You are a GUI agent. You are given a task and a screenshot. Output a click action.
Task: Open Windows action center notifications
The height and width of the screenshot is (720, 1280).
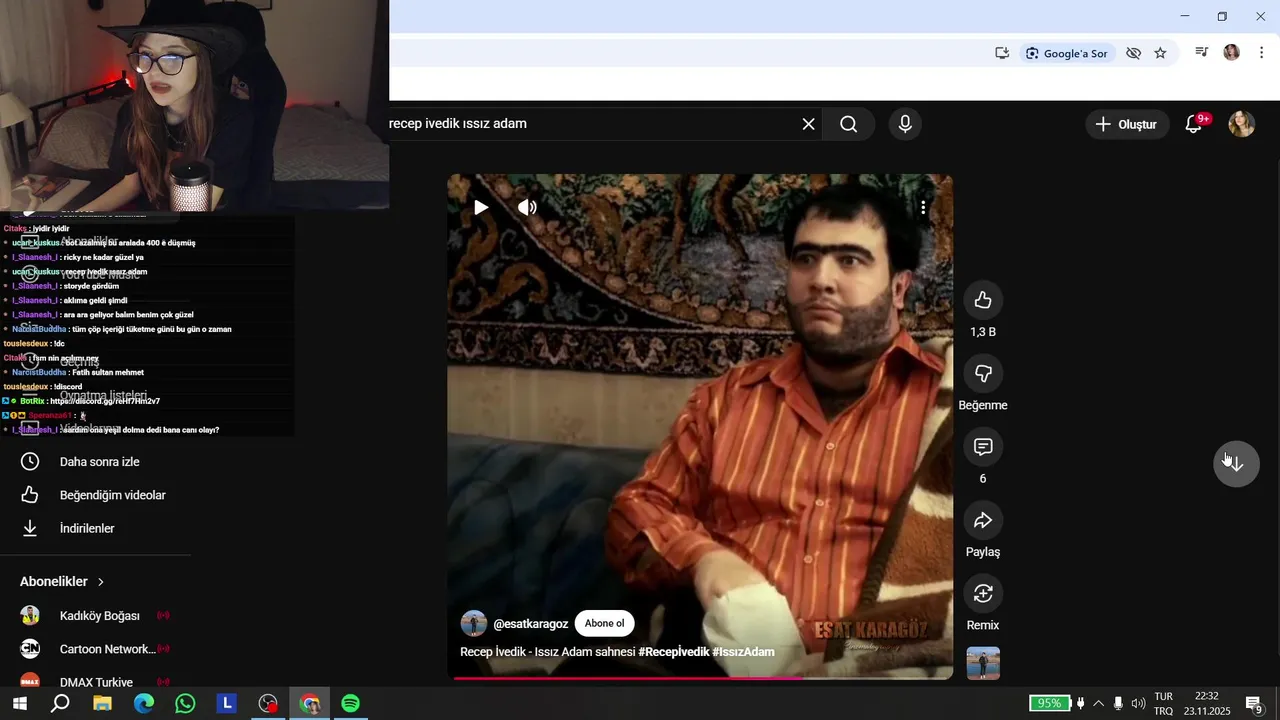[x=1254, y=704]
